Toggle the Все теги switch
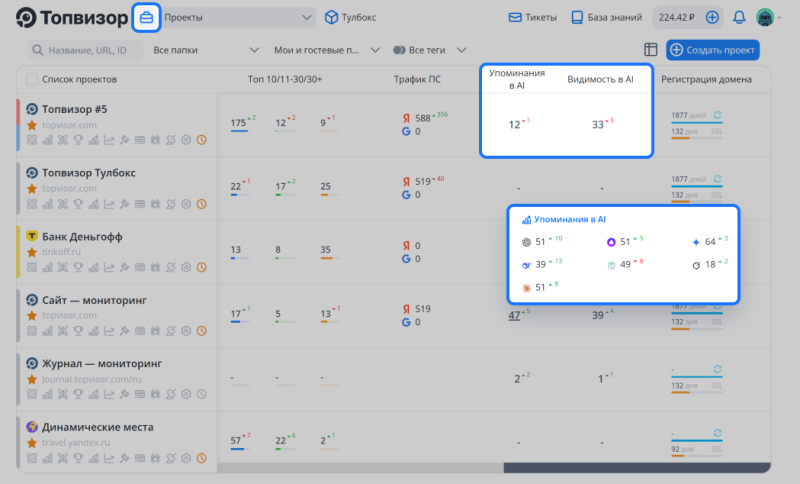This screenshot has height=484, width=800. click(x=399, y=50)
